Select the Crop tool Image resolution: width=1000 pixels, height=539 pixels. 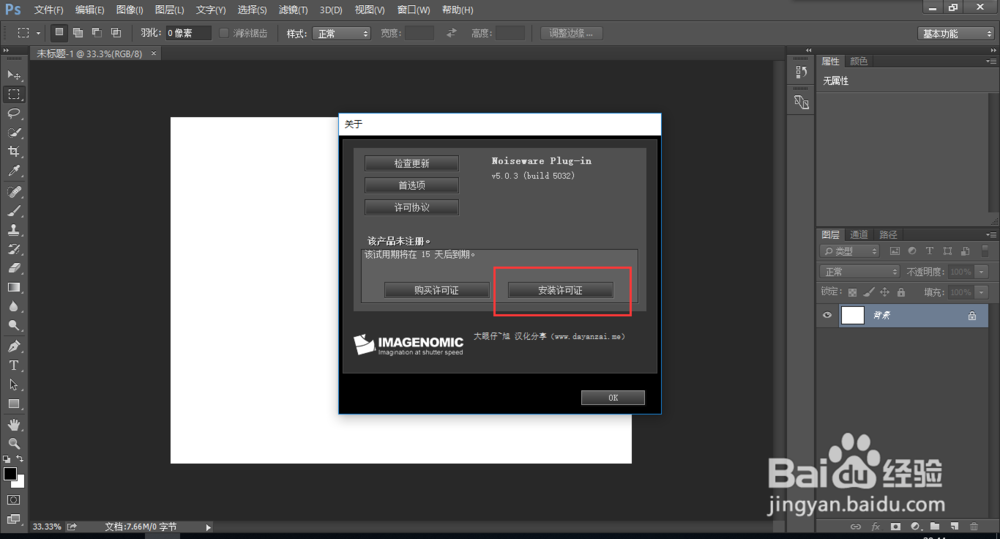[13, 152]
